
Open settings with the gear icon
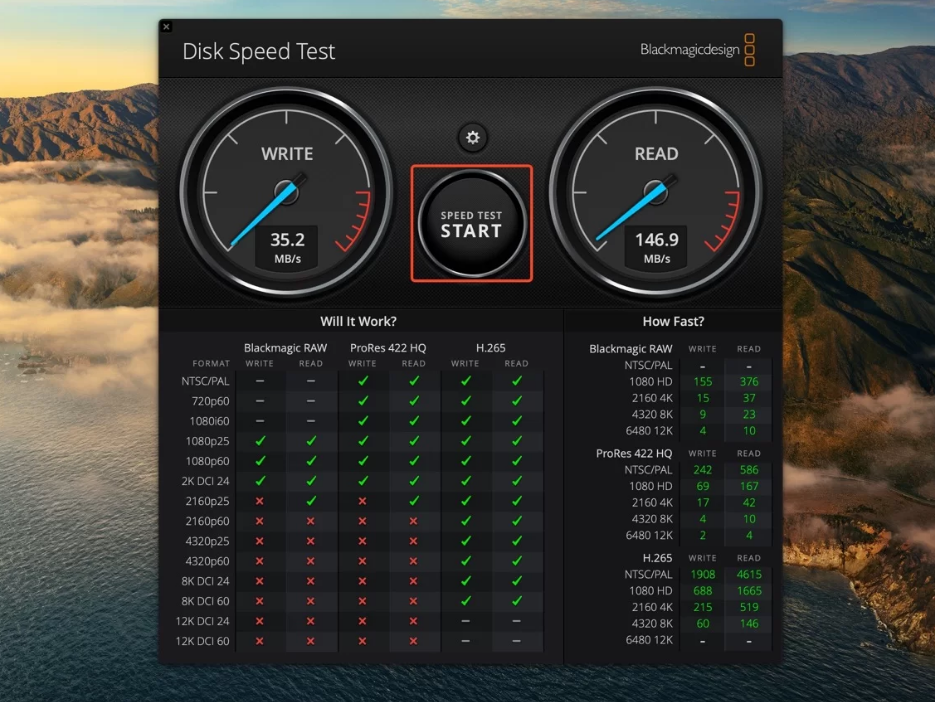point(472,138)
